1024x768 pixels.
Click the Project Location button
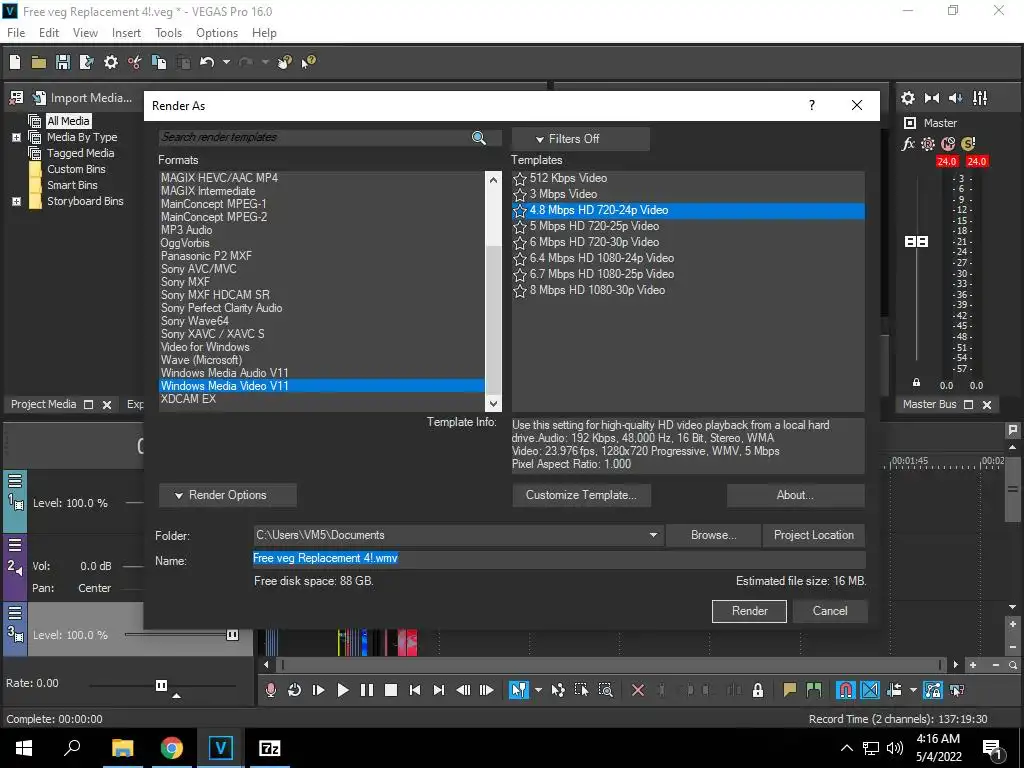coord(814,536)
